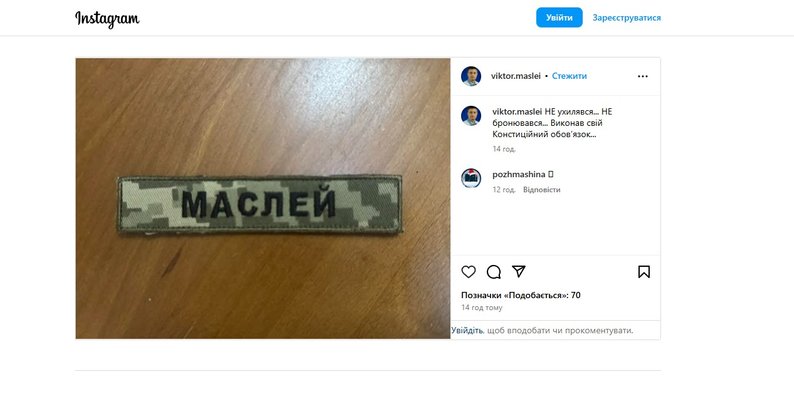This screenshot has height=405, width=794.
Task: Open the pozhmashina username link
Action: [519, 174]
